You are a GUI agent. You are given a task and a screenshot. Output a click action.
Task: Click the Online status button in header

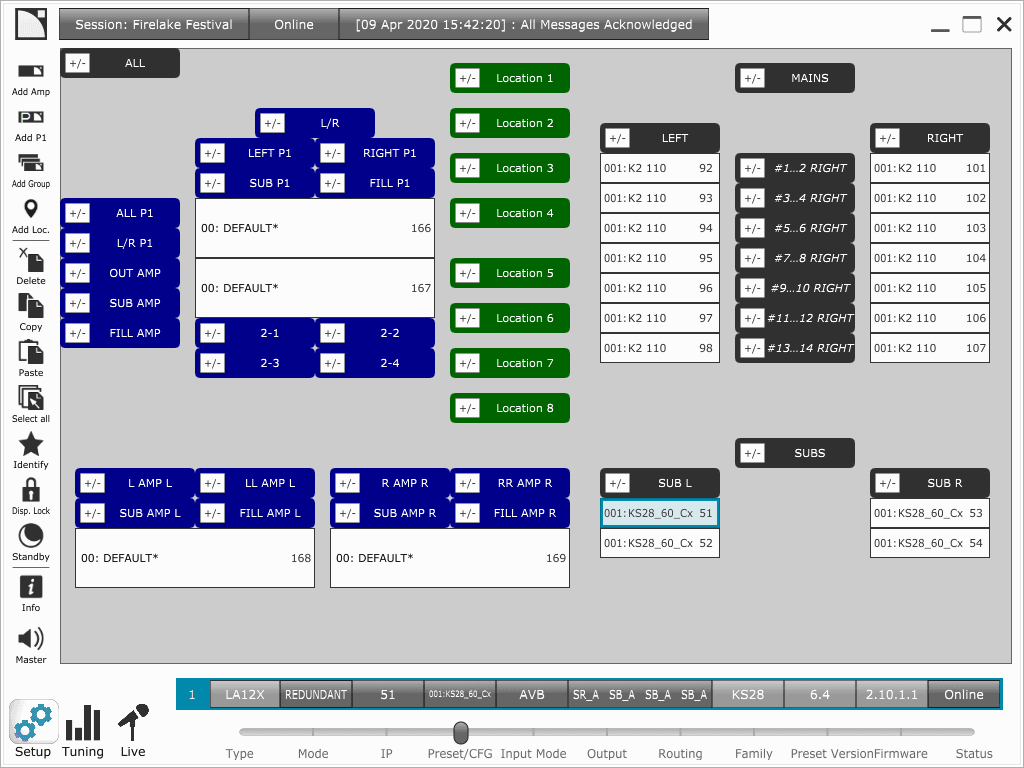click(294, 25)
